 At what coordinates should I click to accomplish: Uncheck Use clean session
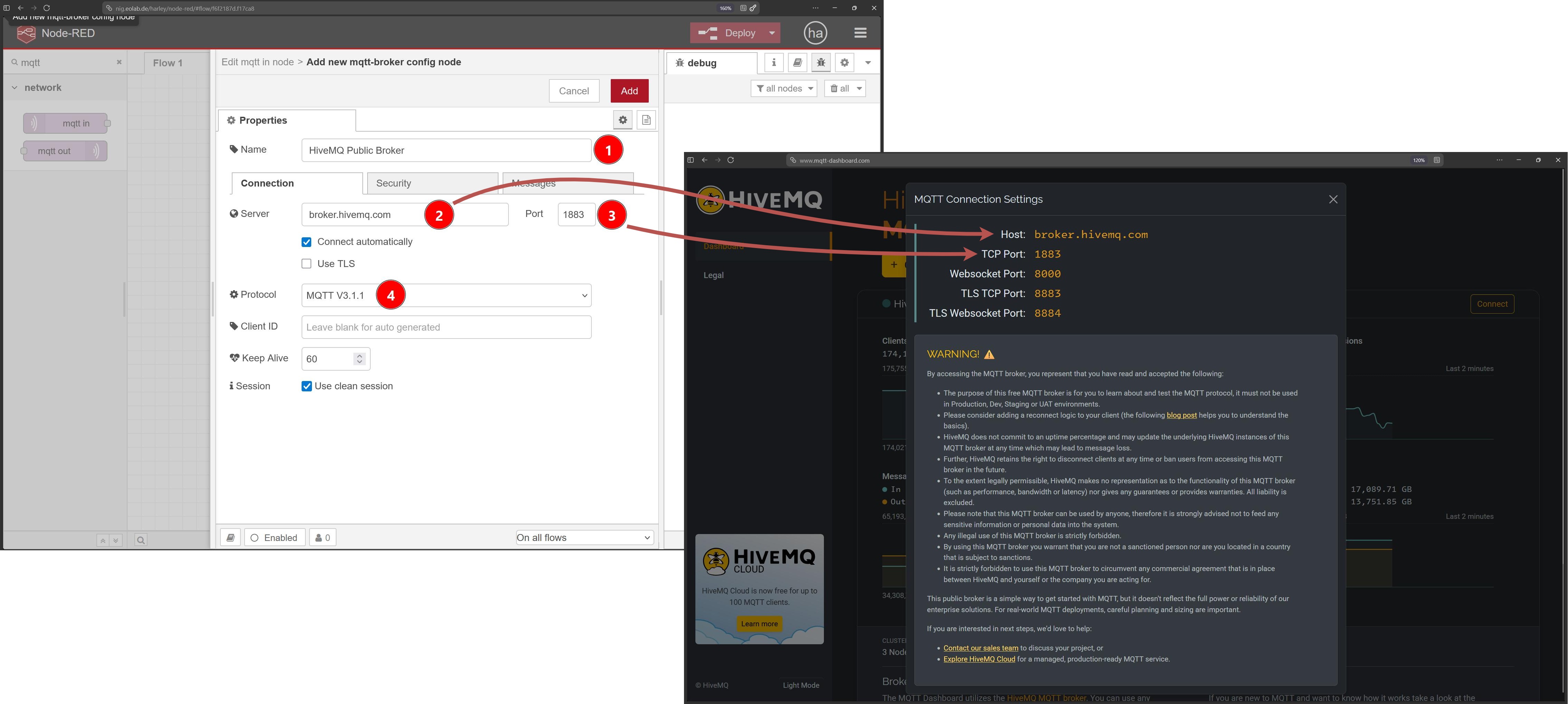(307, 387)
